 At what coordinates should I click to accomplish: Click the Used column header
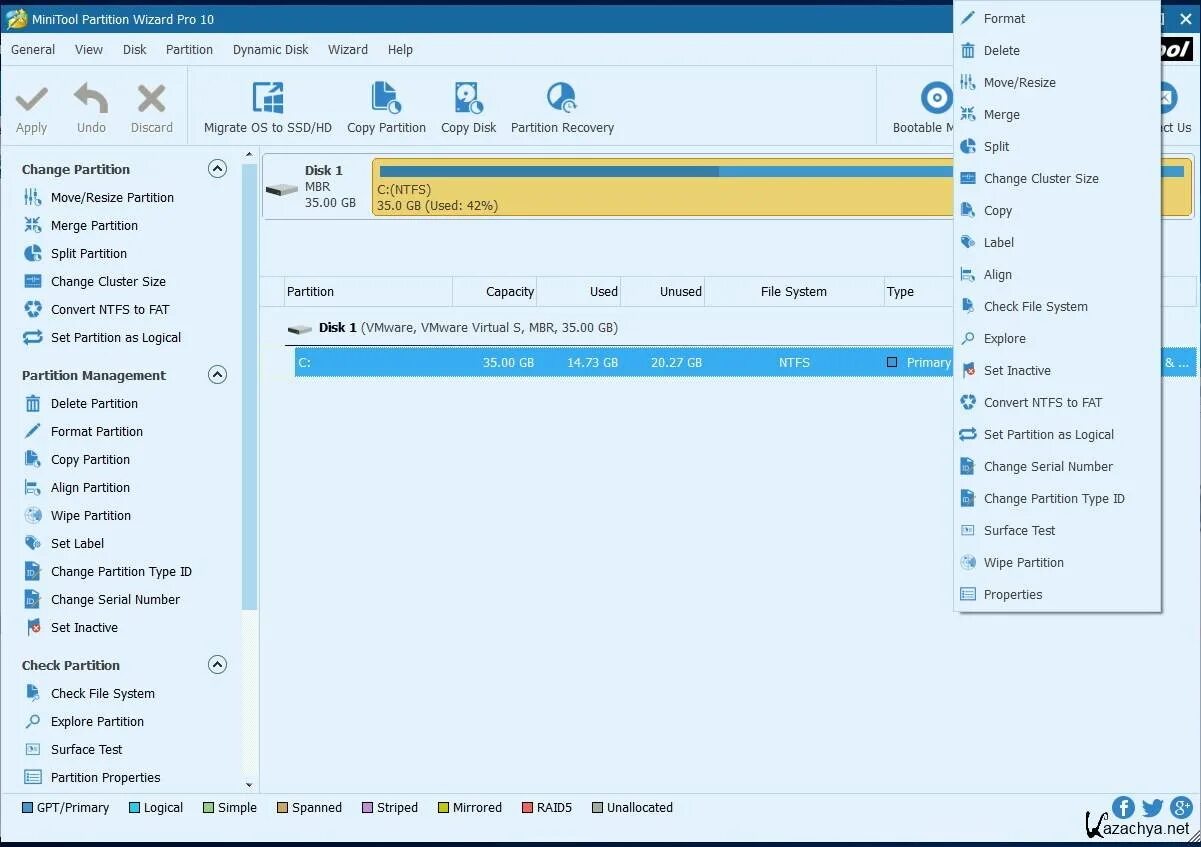point(579,292)
